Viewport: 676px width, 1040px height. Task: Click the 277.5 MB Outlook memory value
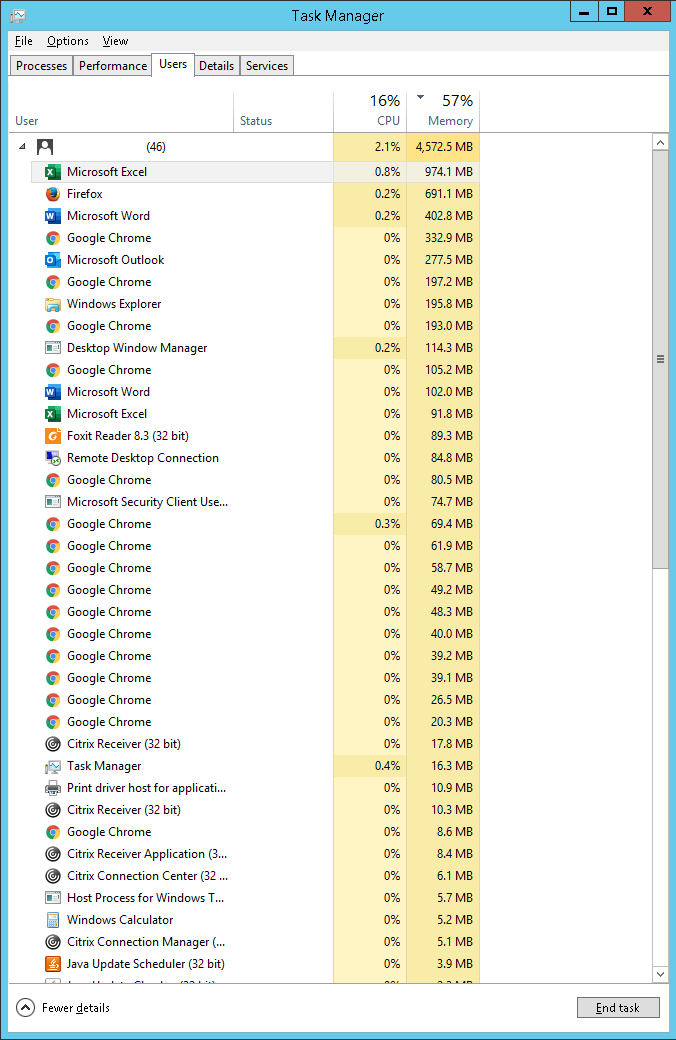[x=448, y=260]
